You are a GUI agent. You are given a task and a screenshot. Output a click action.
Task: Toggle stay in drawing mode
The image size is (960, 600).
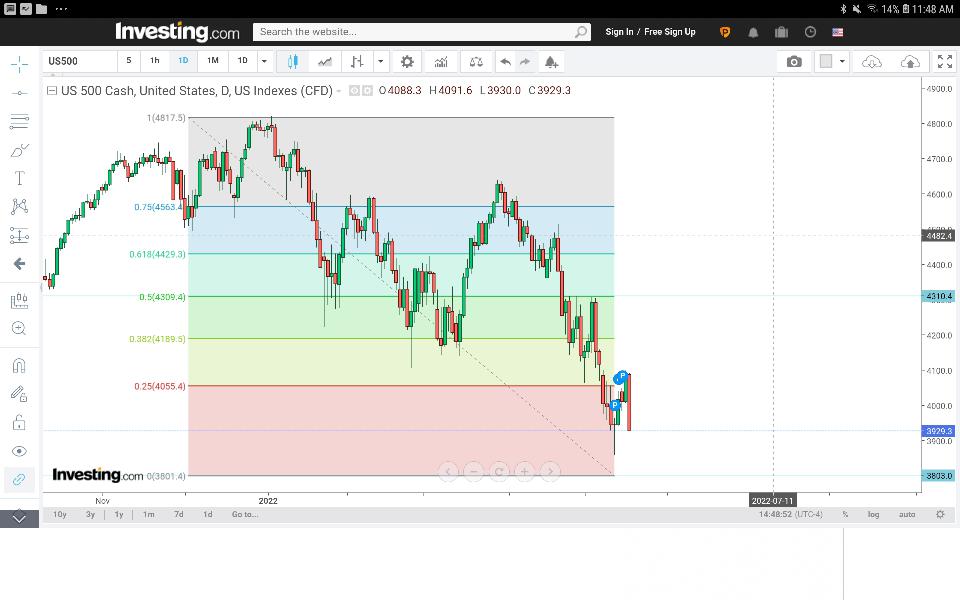(19, 394)
